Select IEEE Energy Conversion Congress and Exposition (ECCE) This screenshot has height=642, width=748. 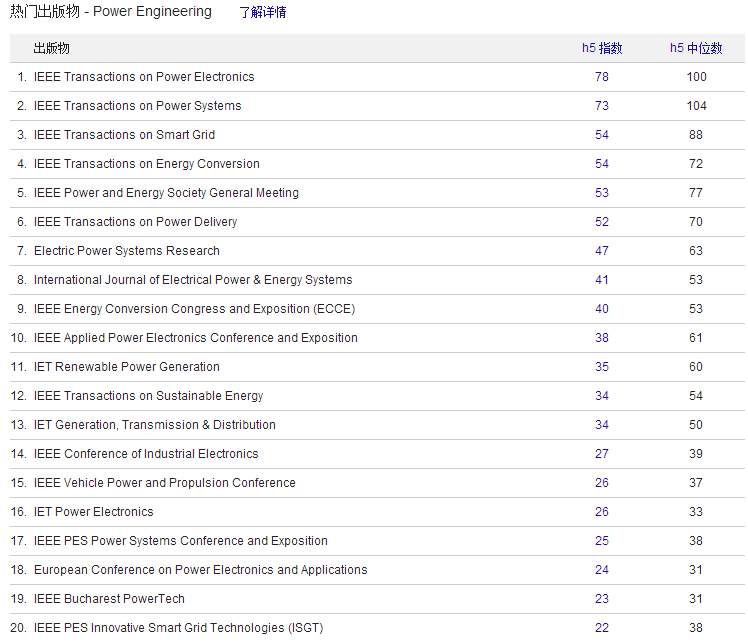195,309
